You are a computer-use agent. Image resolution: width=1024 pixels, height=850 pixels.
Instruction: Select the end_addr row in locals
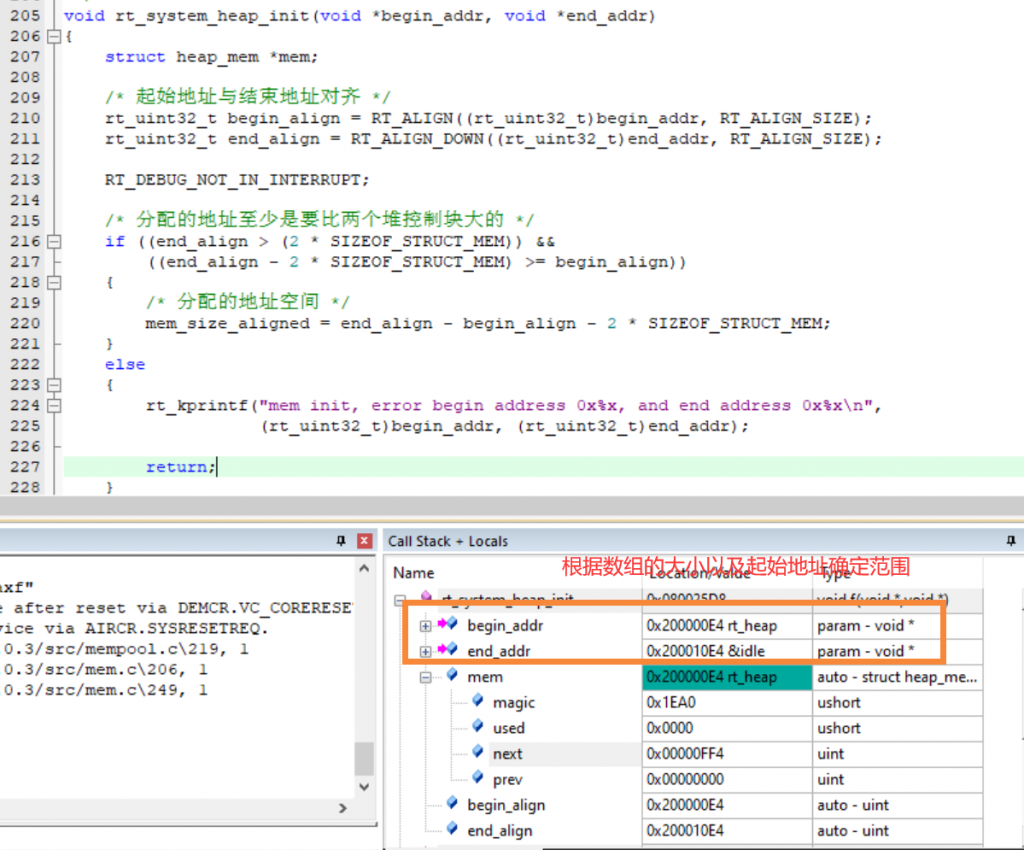tap(683, 652)
